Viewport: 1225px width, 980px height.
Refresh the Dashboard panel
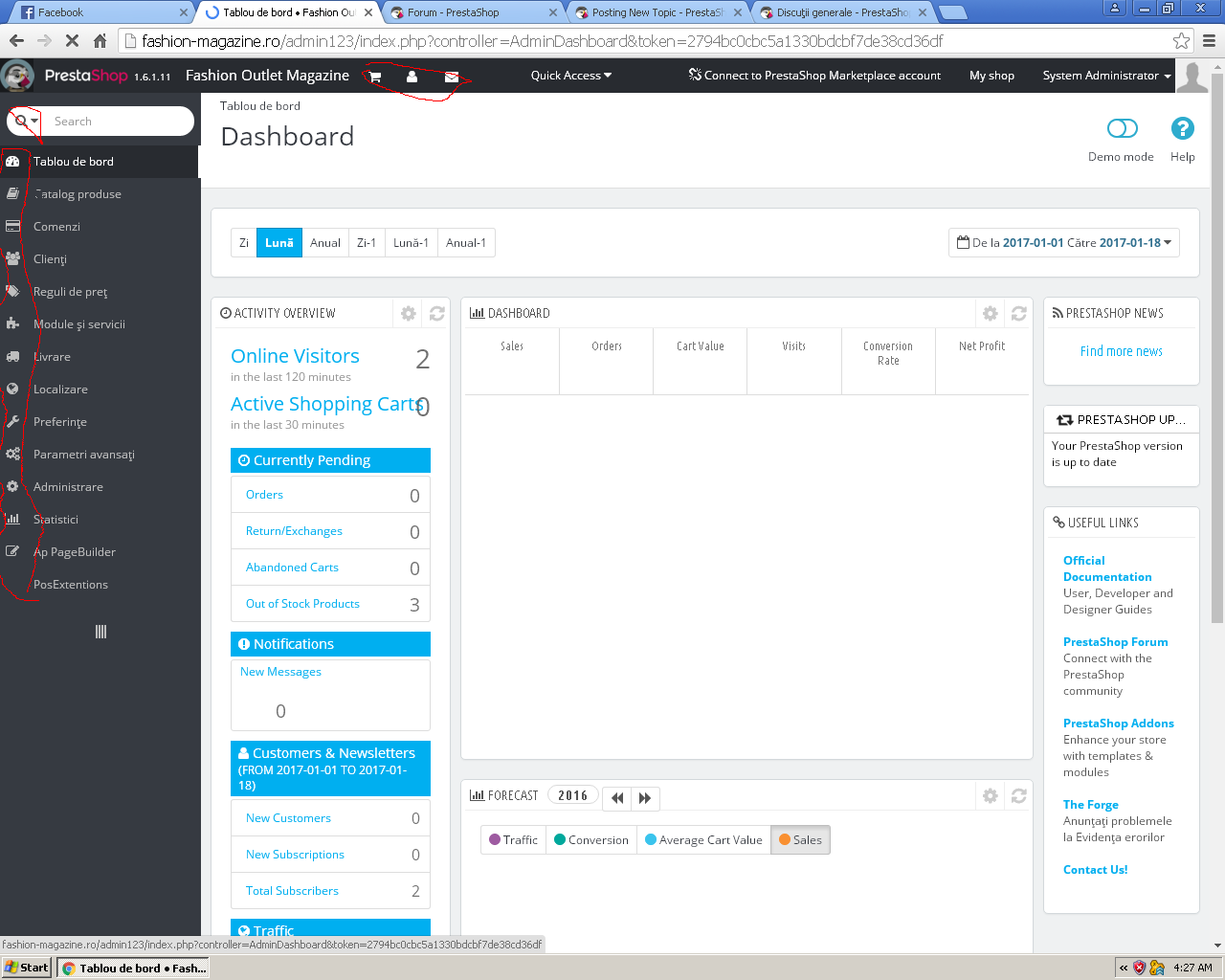click(1019, 313)
